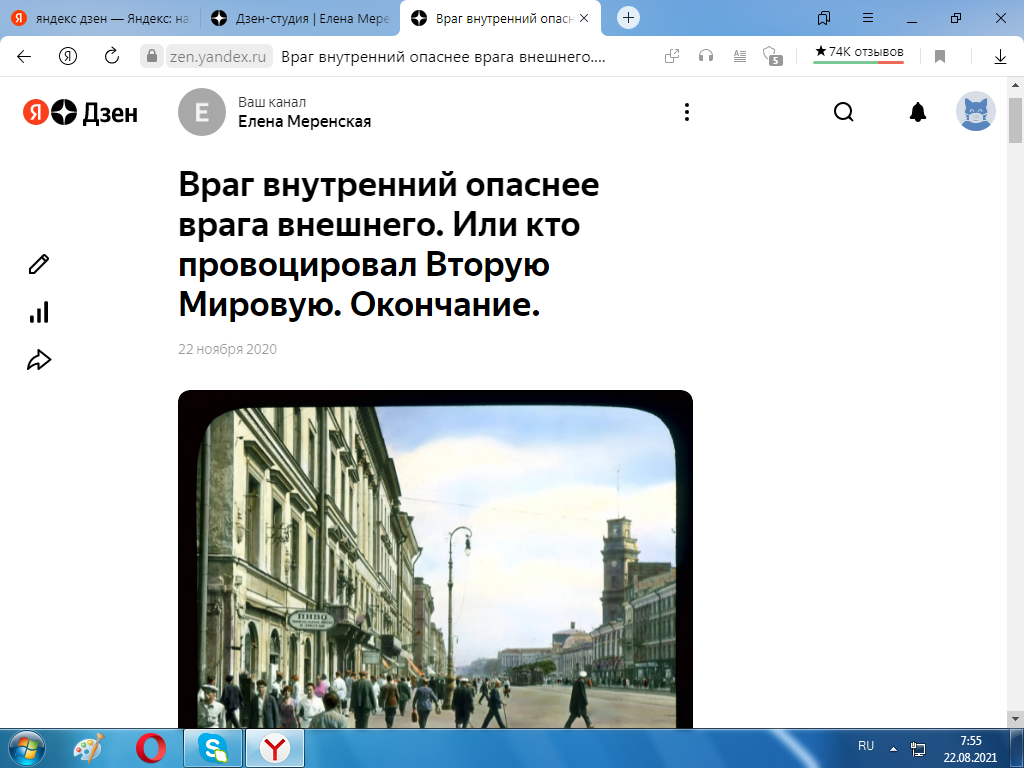Listen to the page via the headphones icon
The image size is (1024, 768).
pyautogui.click(x=706, y=58)
